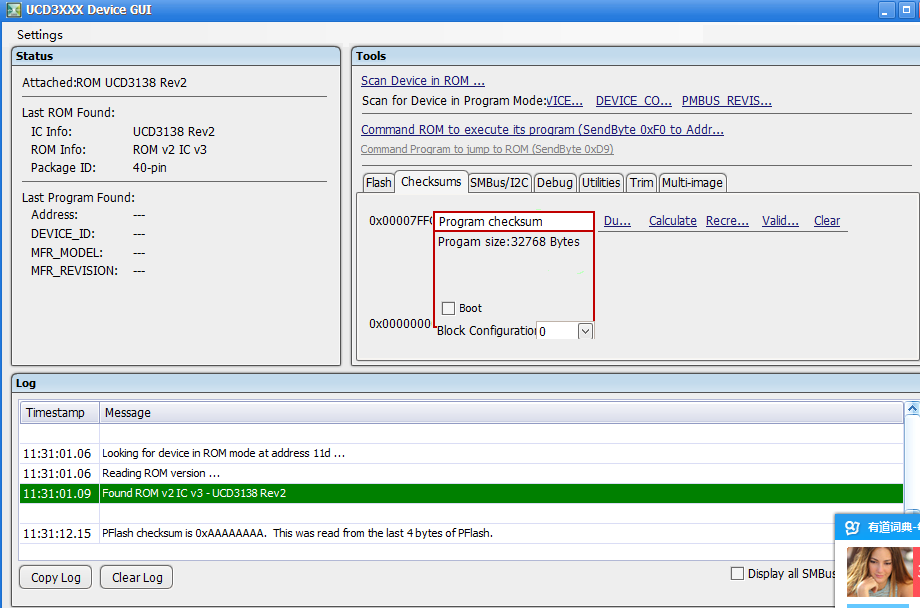Viewport: 920px width, 614px height.
Task: Click the Timestamp column header
Action: pos(59,413)
